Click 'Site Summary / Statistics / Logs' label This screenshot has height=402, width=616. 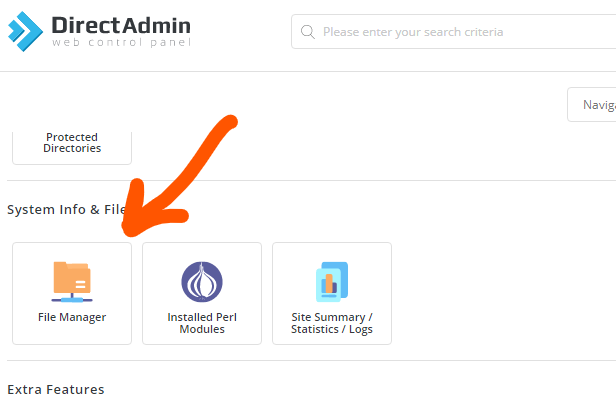point(332,323)
